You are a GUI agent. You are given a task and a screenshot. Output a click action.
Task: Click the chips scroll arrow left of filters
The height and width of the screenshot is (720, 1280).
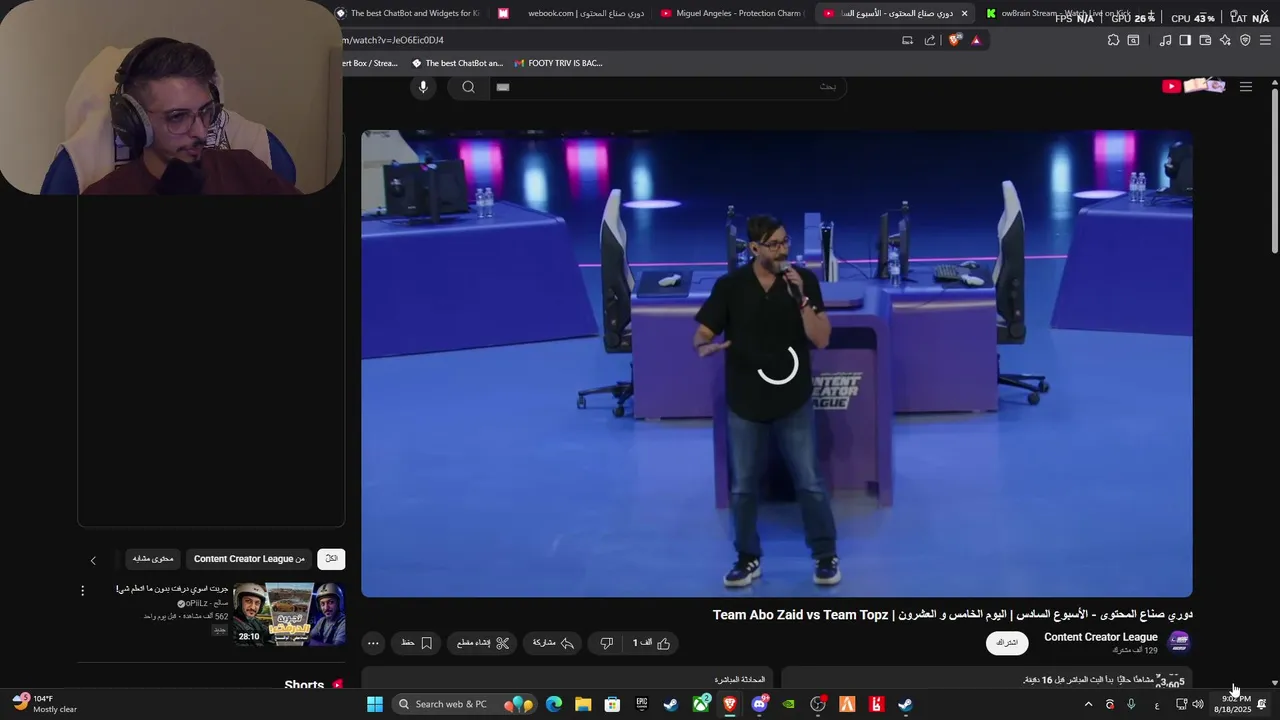[x=93, y=560]
